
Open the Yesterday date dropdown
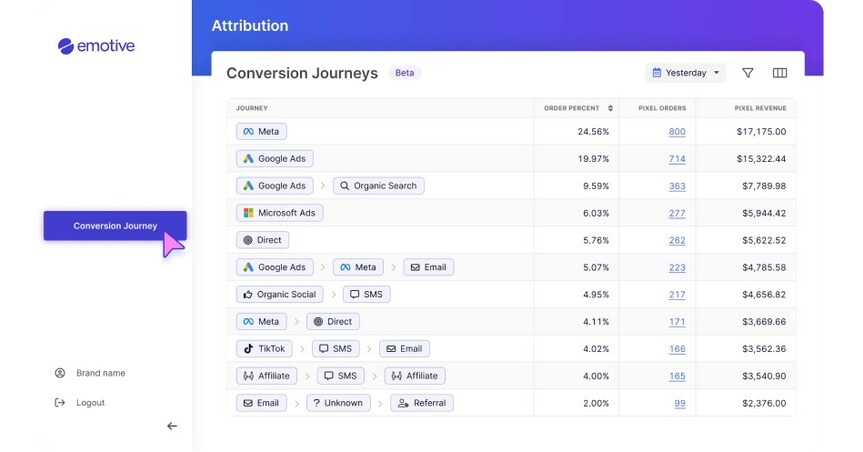686,73
